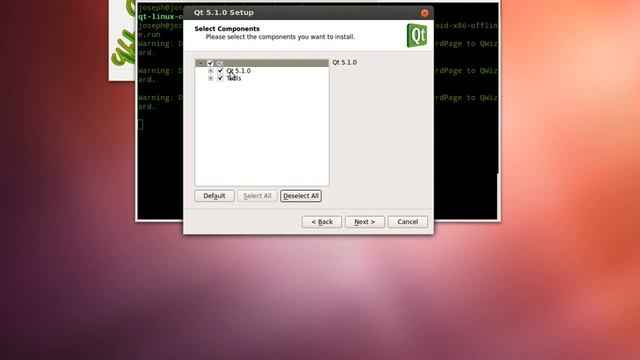The image size is (640, 360).
Task: Expand the Tools tree node
Action: pos(211,78)
